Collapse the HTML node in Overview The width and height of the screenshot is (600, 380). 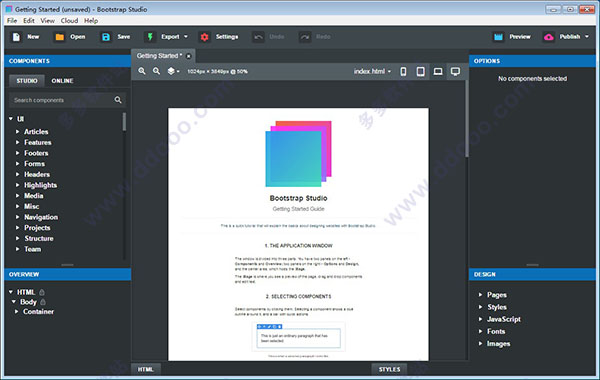(11, 292)
